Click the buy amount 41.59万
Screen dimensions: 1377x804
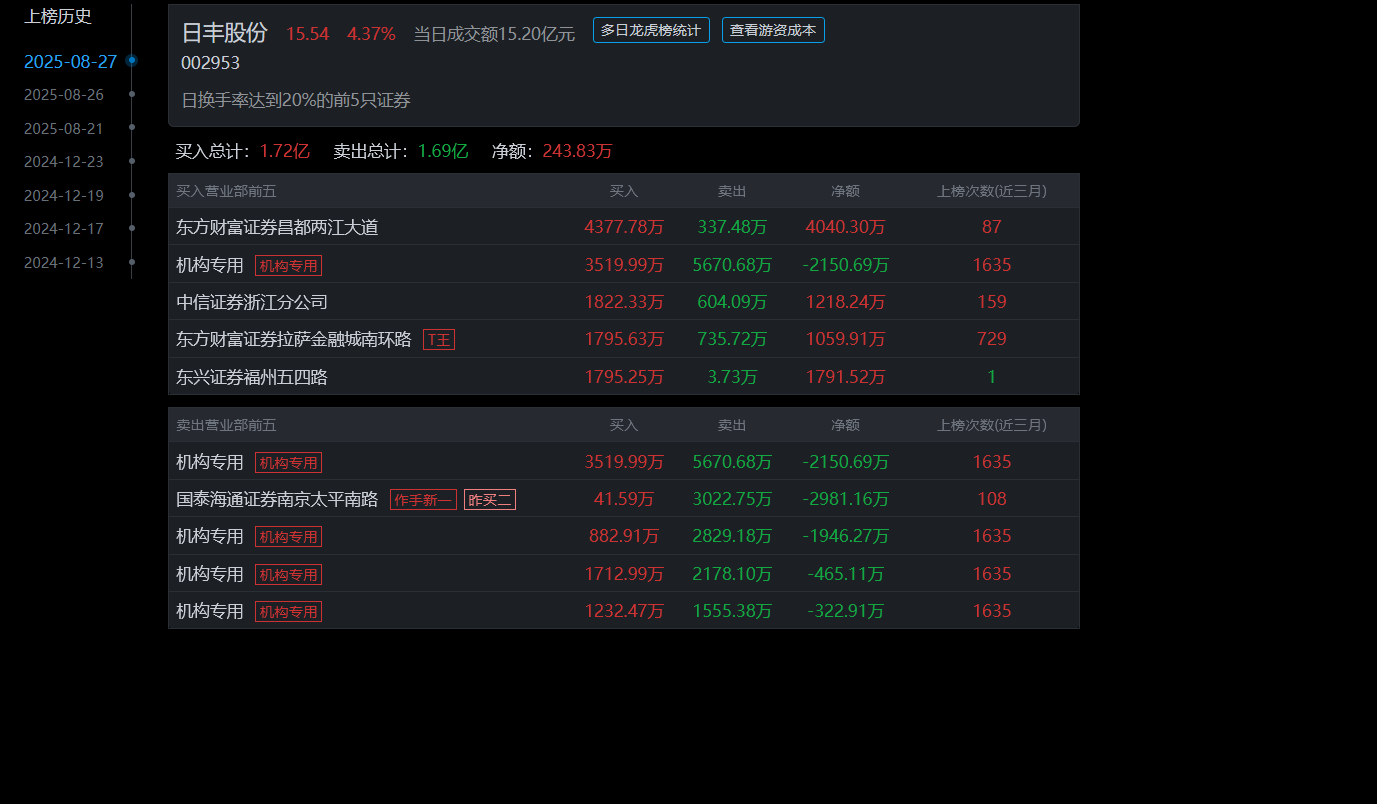pos(624,499)
